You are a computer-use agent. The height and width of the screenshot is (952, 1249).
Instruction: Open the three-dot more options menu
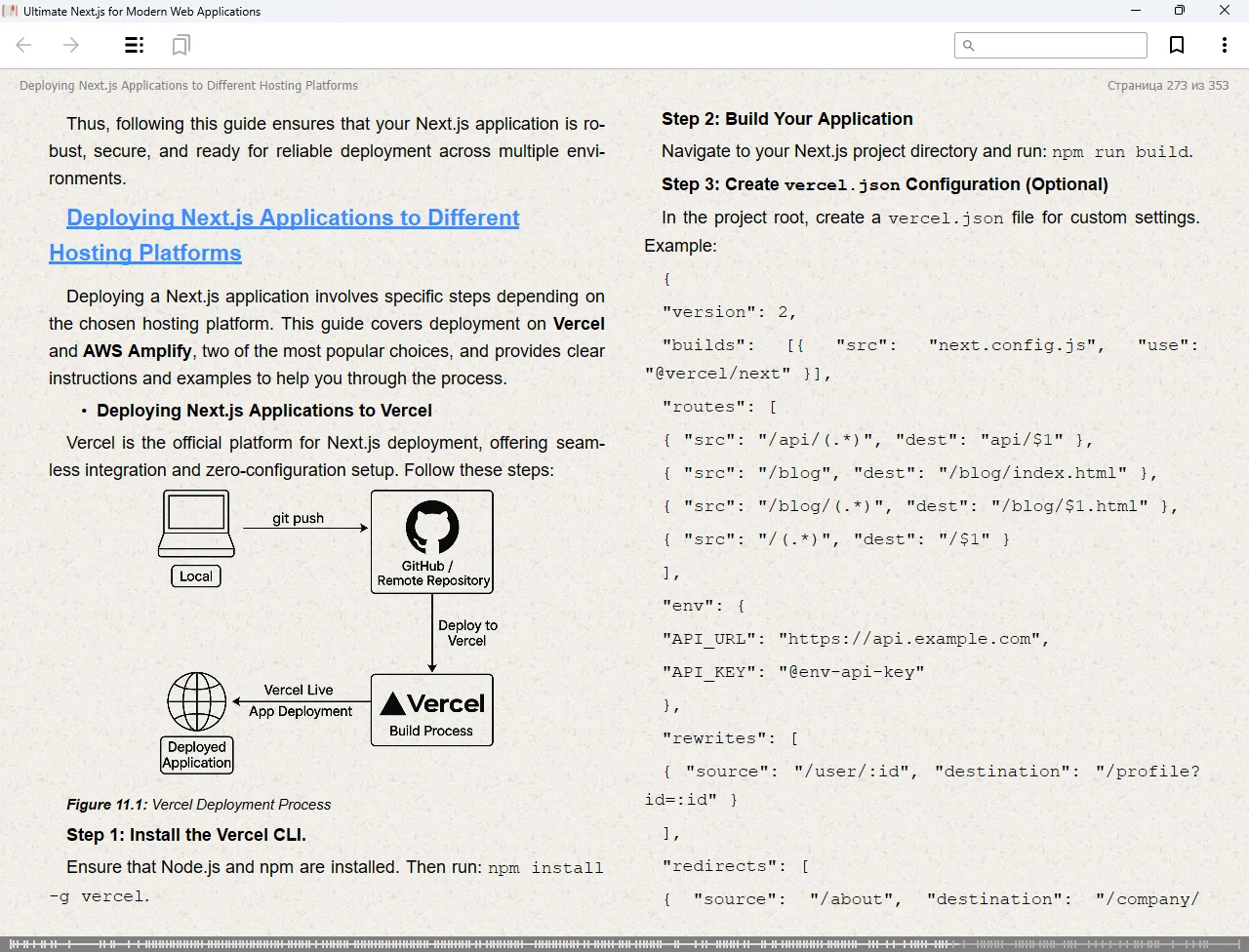[x=1224, y=45]
